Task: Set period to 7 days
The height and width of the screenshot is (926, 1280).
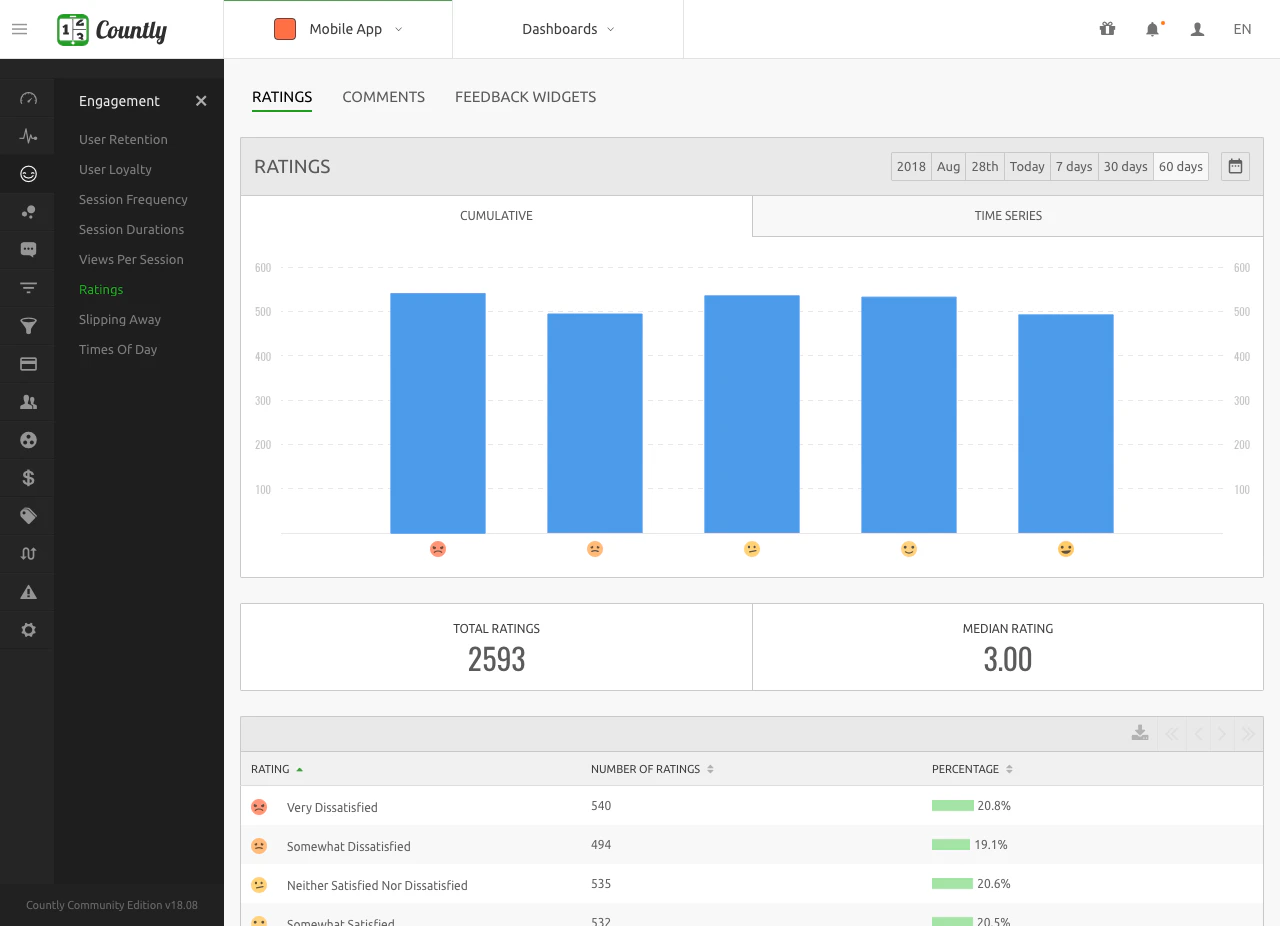Action: (1074, 167)
